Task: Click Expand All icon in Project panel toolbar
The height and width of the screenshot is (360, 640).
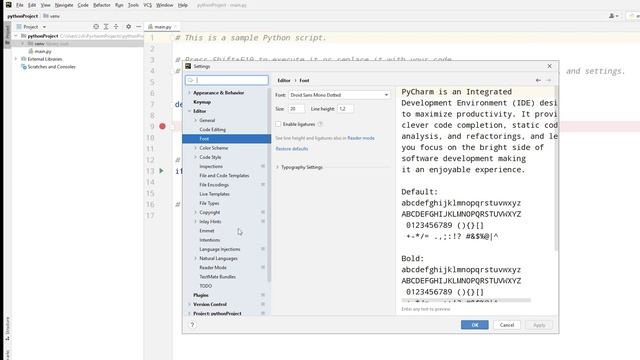Action: coord(106,27)
